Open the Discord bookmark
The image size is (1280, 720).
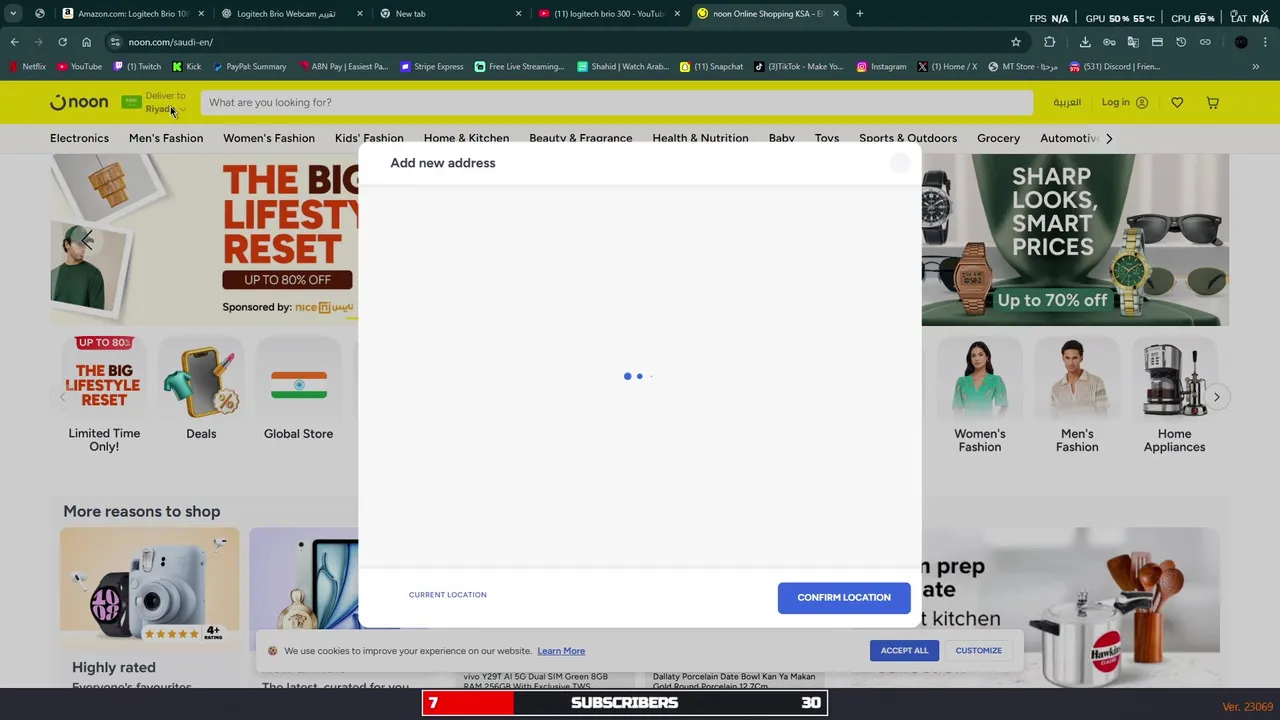click(1114, 66)
